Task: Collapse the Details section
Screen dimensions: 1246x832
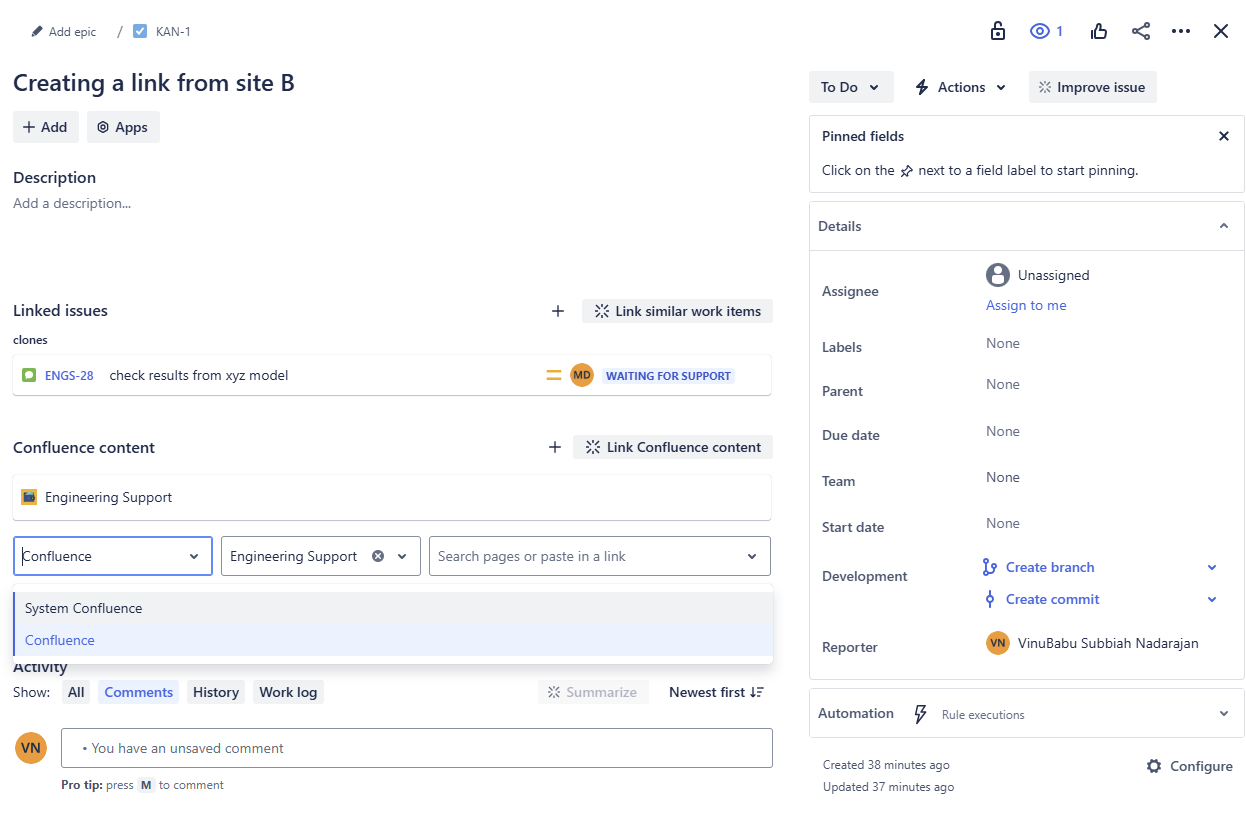Action: pos(1223,226)
